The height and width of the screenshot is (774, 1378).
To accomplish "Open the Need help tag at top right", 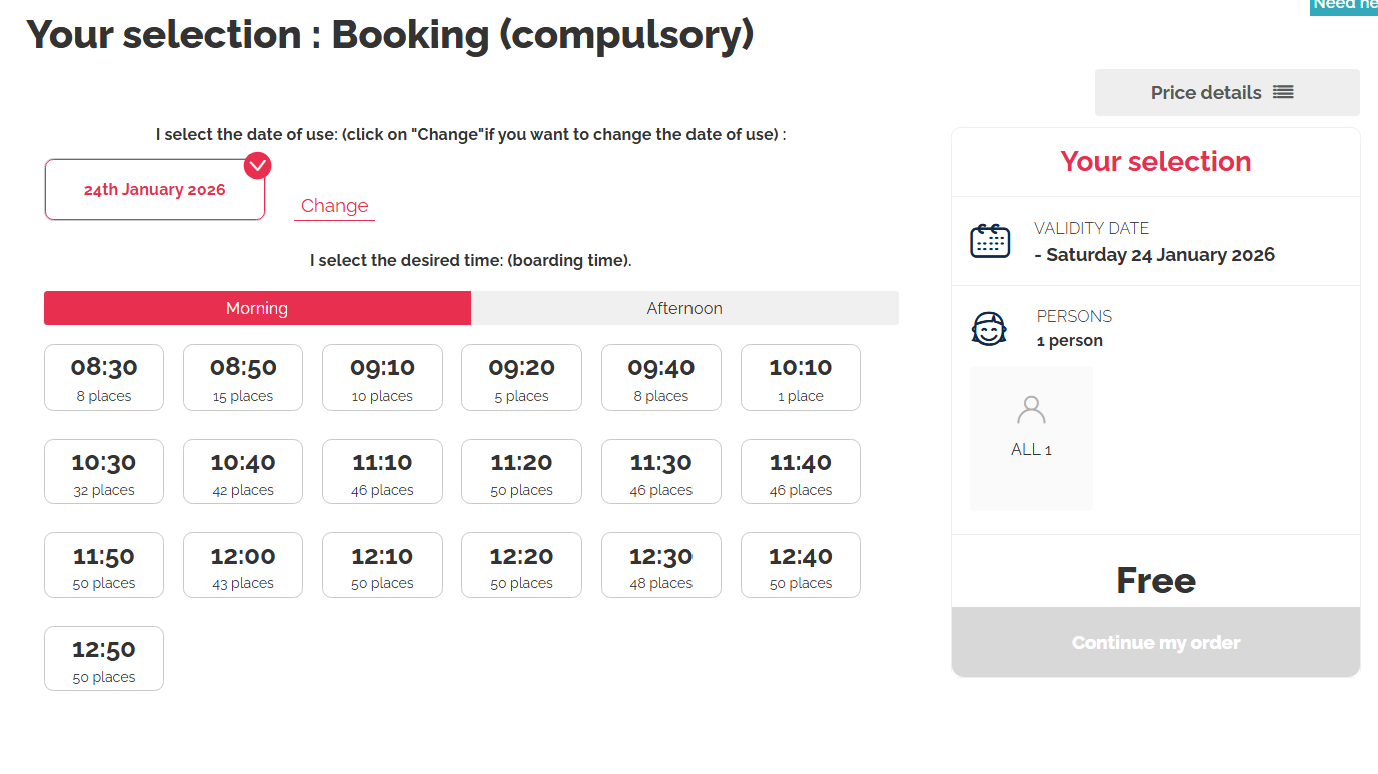I will click(x=1344, y=5).
